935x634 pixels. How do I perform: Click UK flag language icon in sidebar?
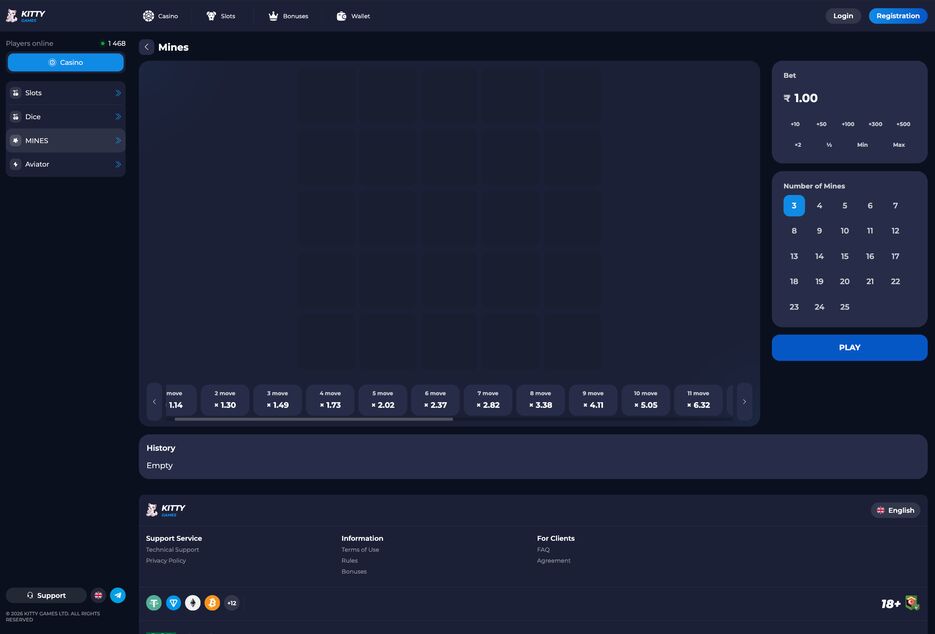98,595
